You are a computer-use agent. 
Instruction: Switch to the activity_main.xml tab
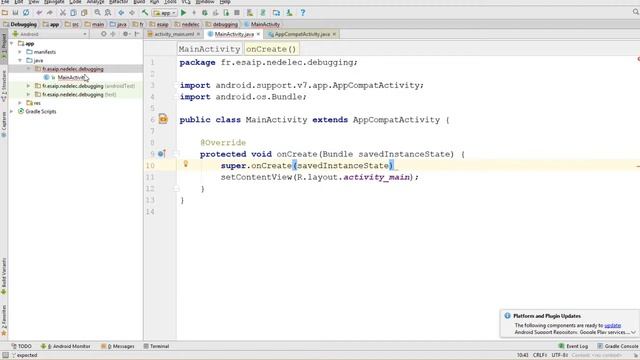(174, 34)
